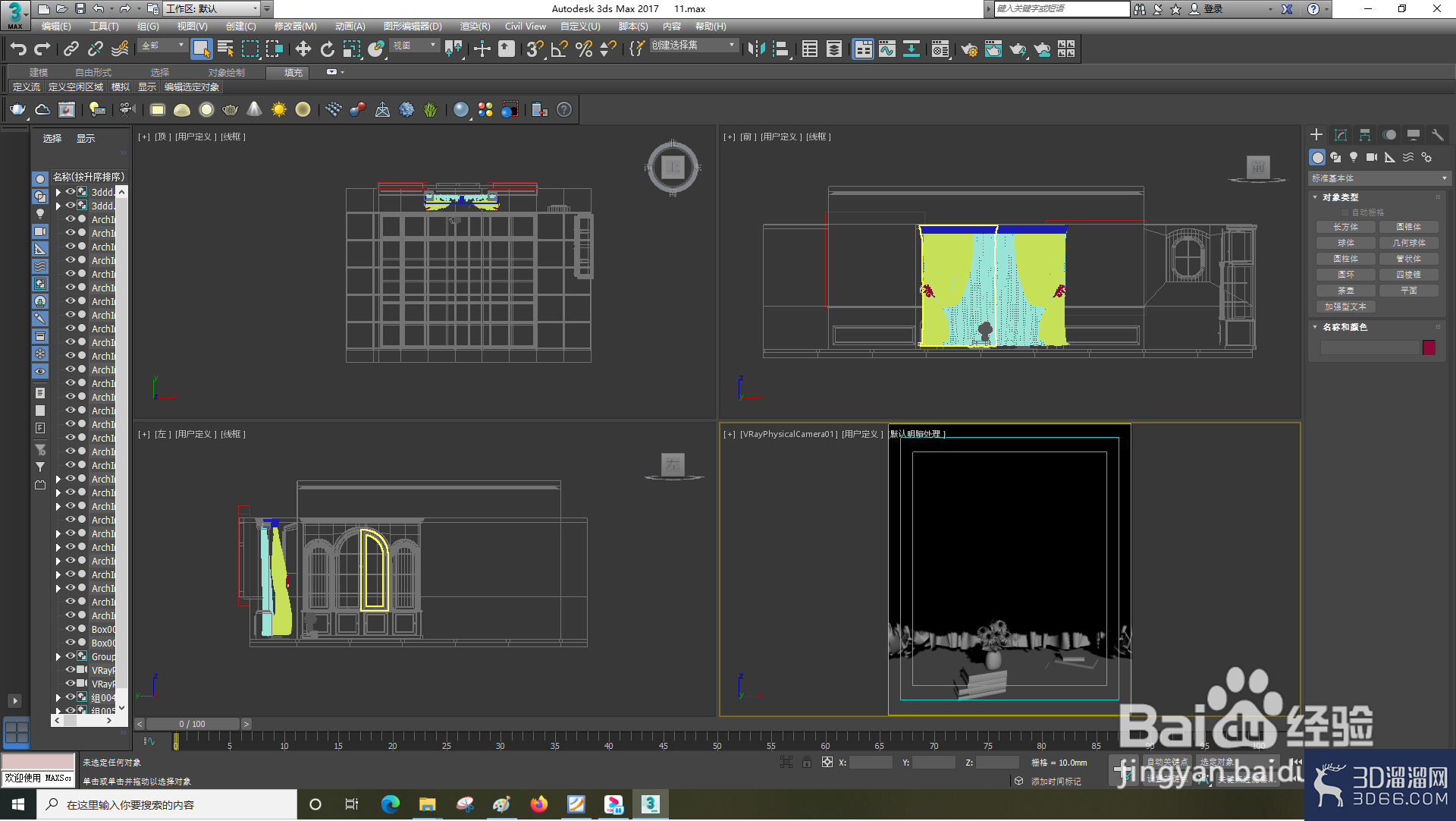Select the Cameras creation category icon
Image resolution: width=1456 pixels, height=821 pixels.
[1373, 157]
